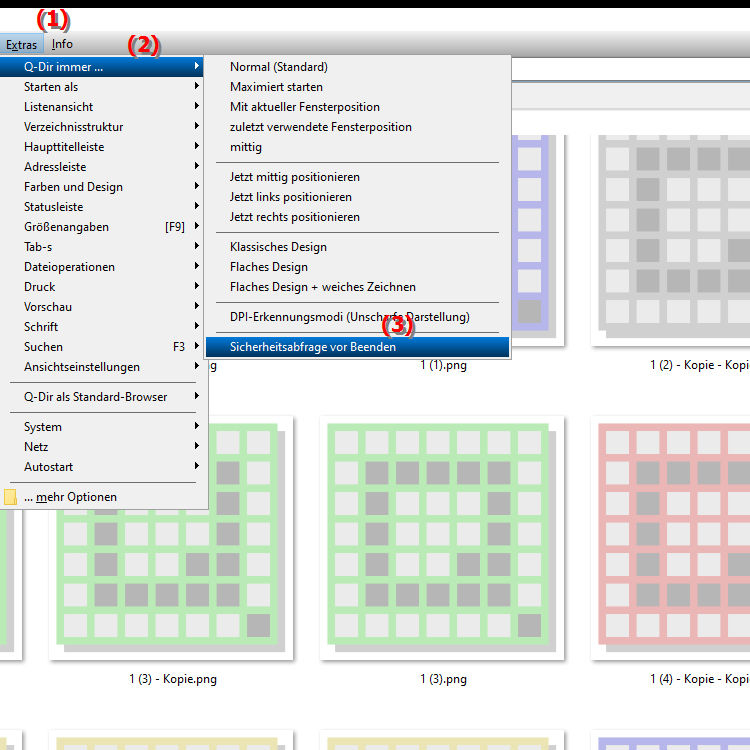Select Mit aktueller Fensterposition
The height and width of the screenshot is (750, 750).
pyautogui.click(x=357, y=107)
